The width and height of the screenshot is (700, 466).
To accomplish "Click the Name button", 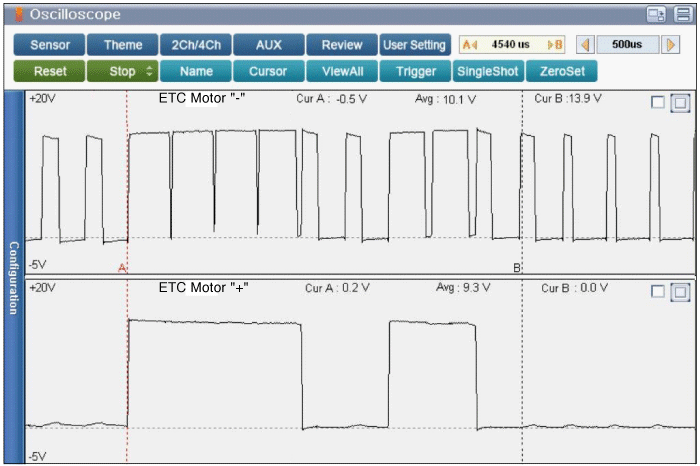I will (x=196, y=71).
